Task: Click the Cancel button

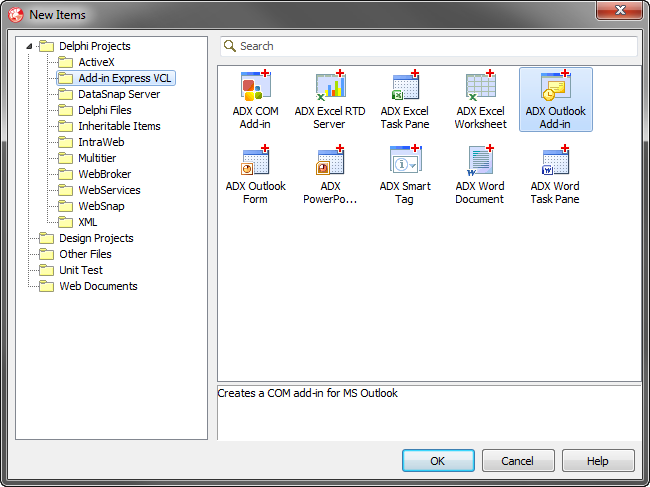Action: pyautogui.click(x=518, y=460)
